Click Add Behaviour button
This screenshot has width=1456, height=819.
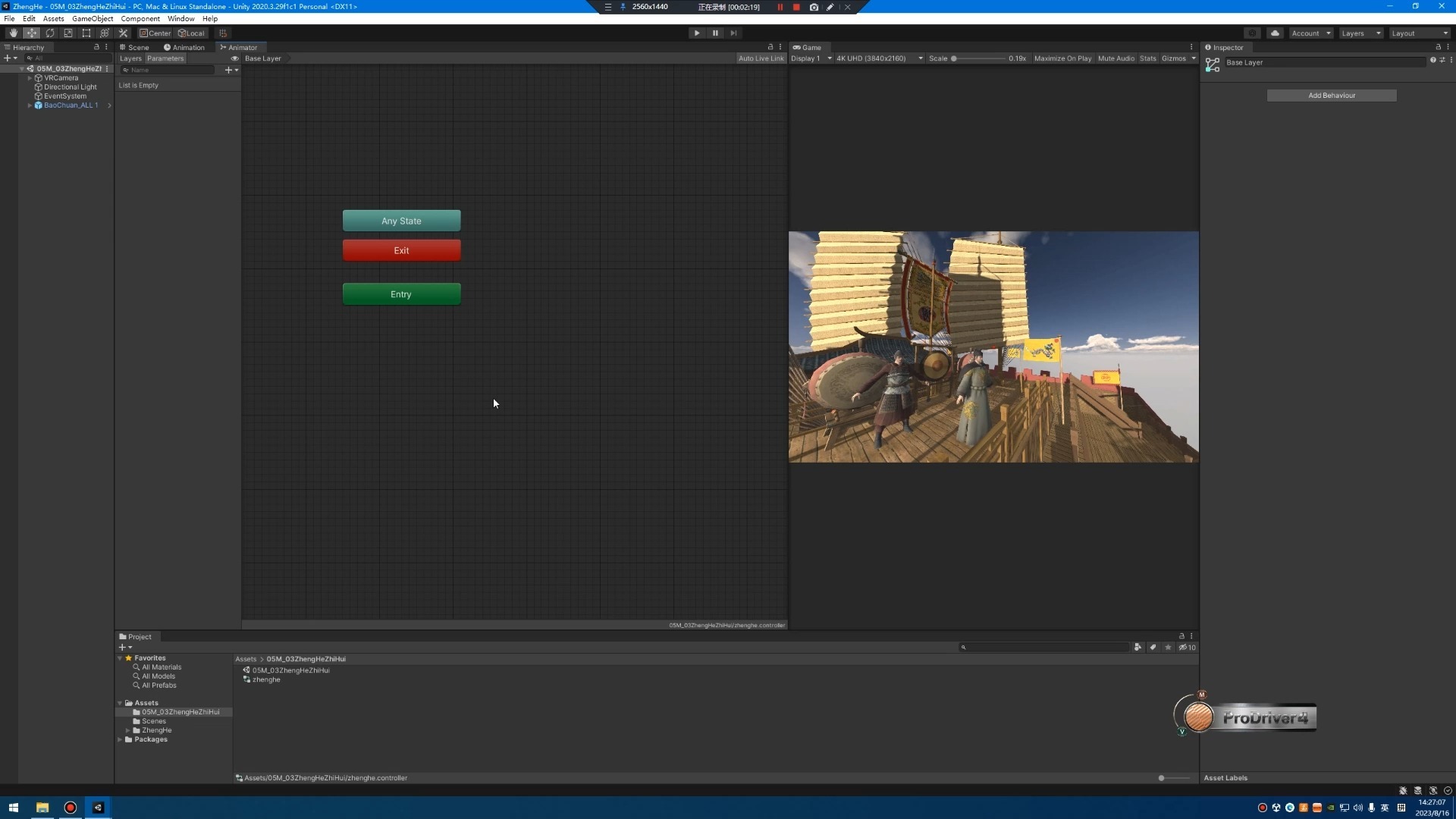pos(1331,96)
